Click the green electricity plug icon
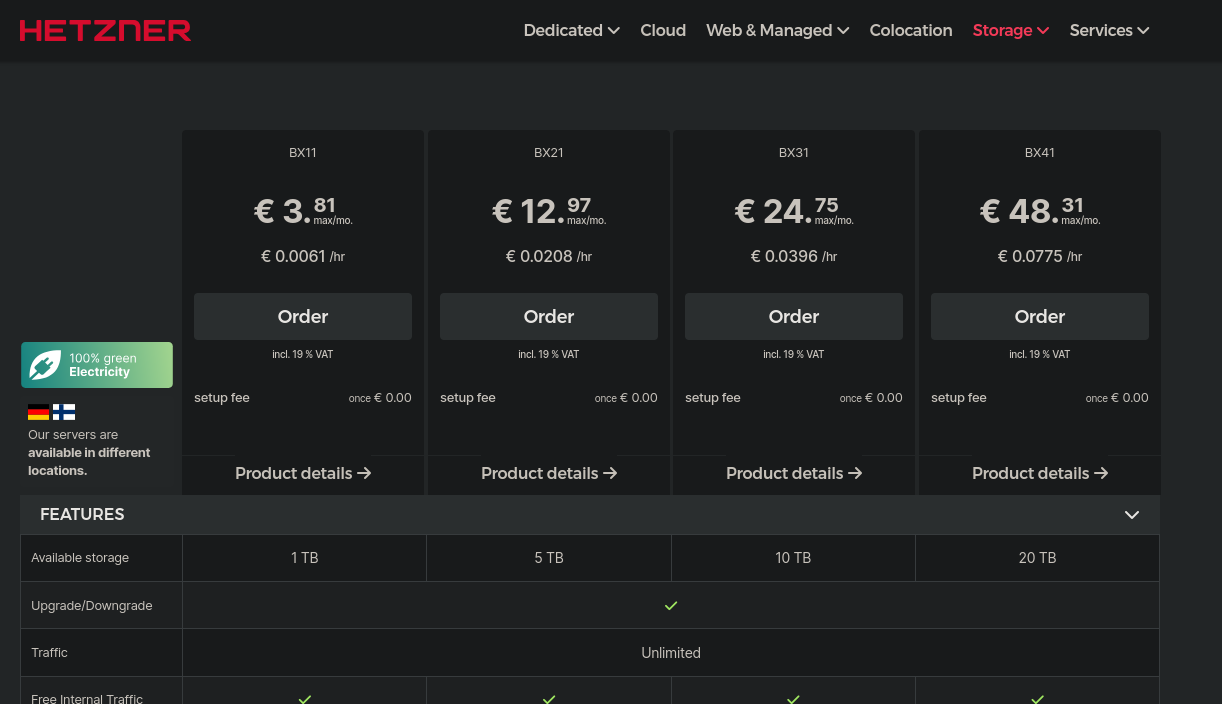 [44, 365]
